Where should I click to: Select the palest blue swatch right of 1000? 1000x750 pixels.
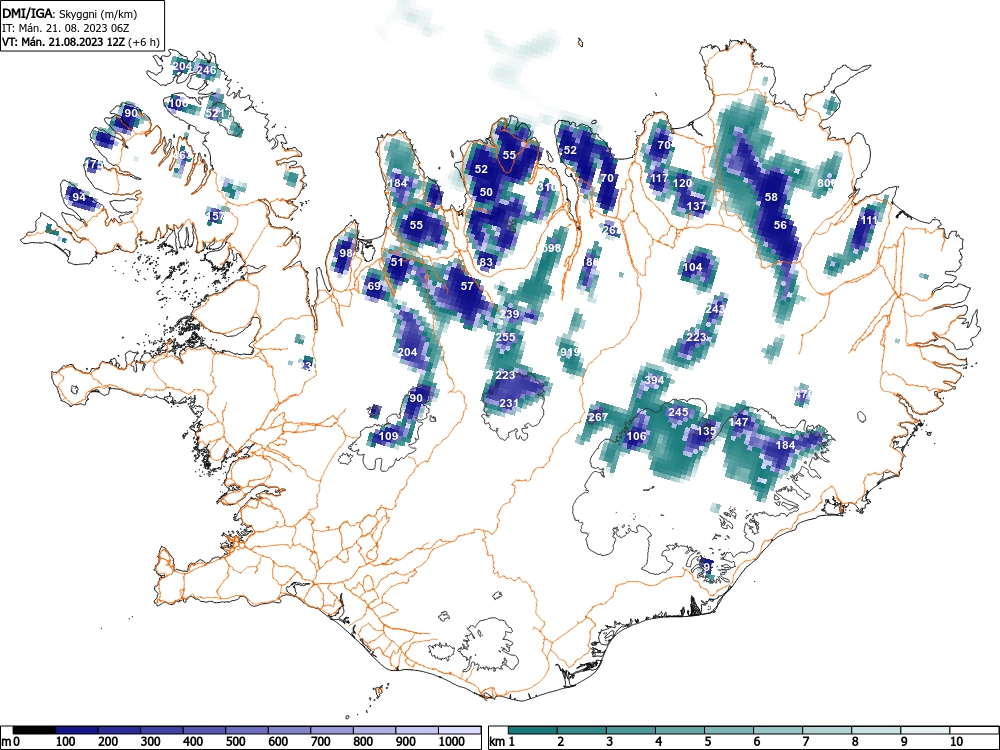click(x=459, y=730)
